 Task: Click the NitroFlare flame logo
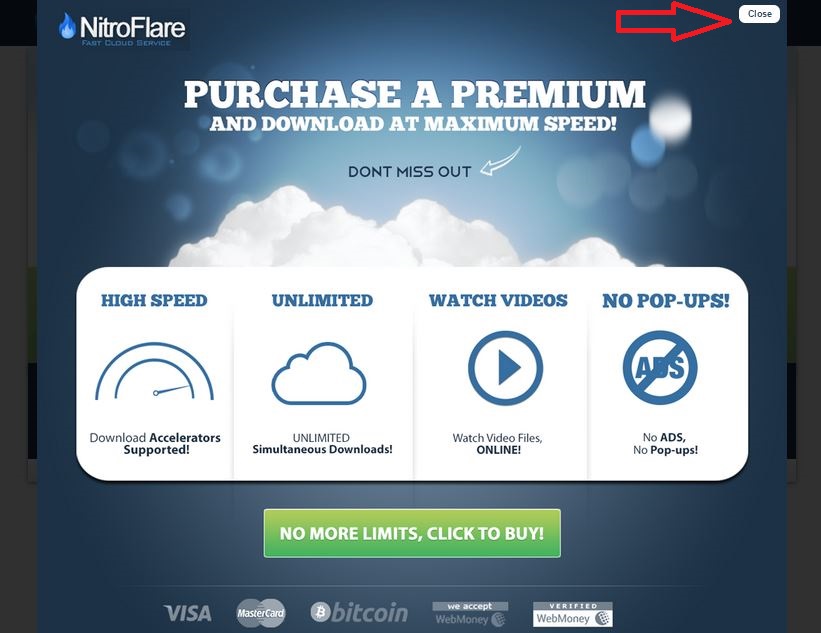pos(123,29)
